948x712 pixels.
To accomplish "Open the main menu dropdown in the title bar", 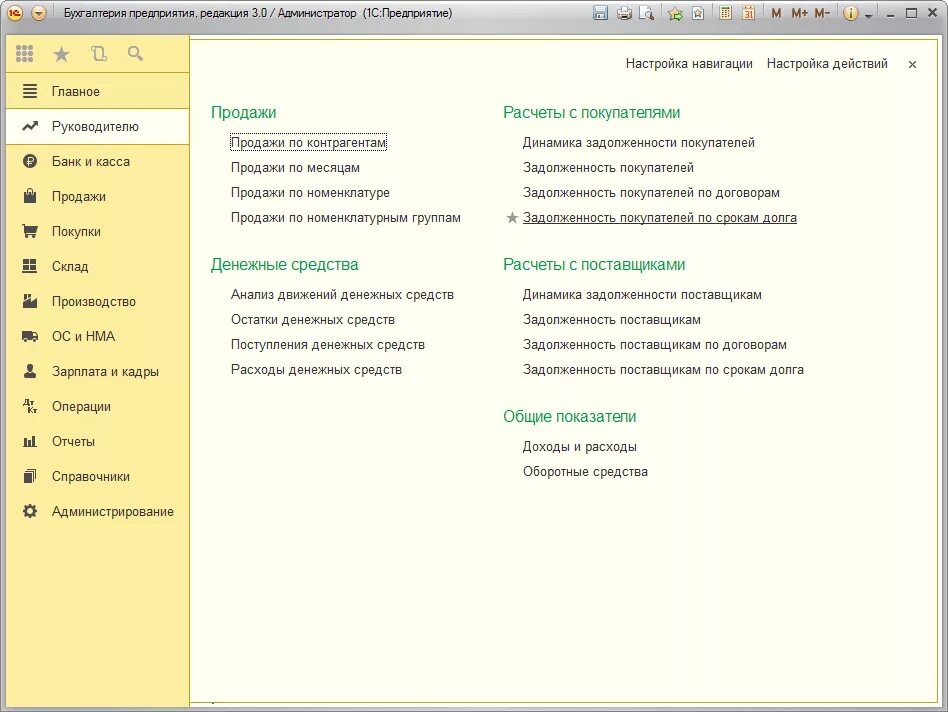I will pyautogui.click(x=38, y=13).
